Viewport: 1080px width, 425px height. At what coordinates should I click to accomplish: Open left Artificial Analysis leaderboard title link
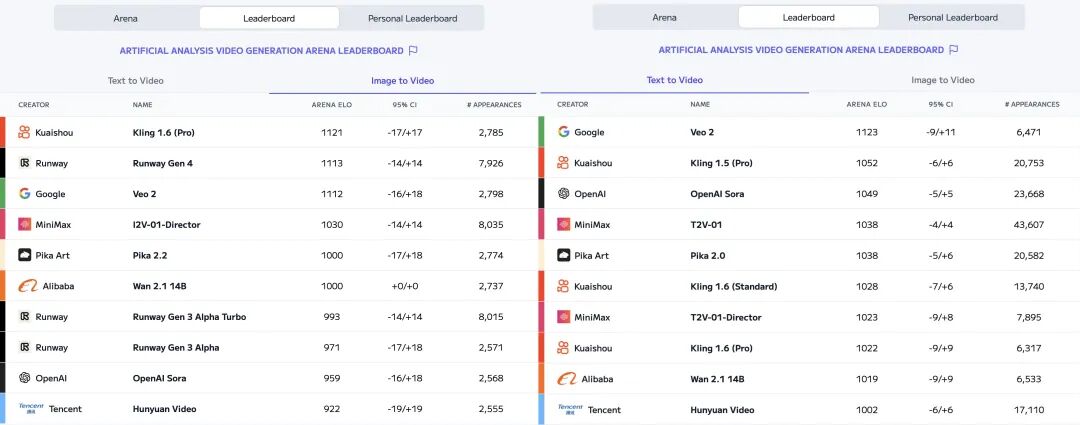[261, 51]
